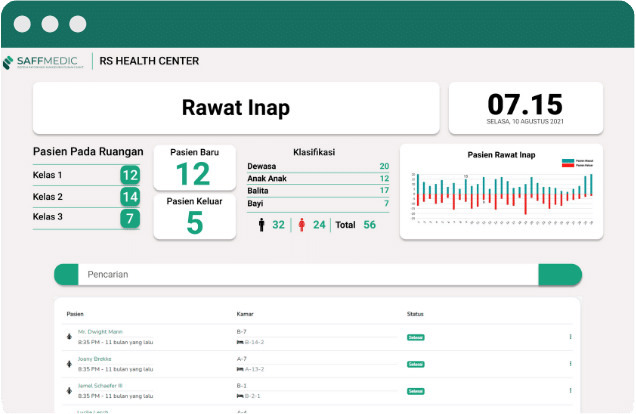The image size is (636, 414).
Task: Click the Selesai status badge for room B-7
Action: pos(415,337)
